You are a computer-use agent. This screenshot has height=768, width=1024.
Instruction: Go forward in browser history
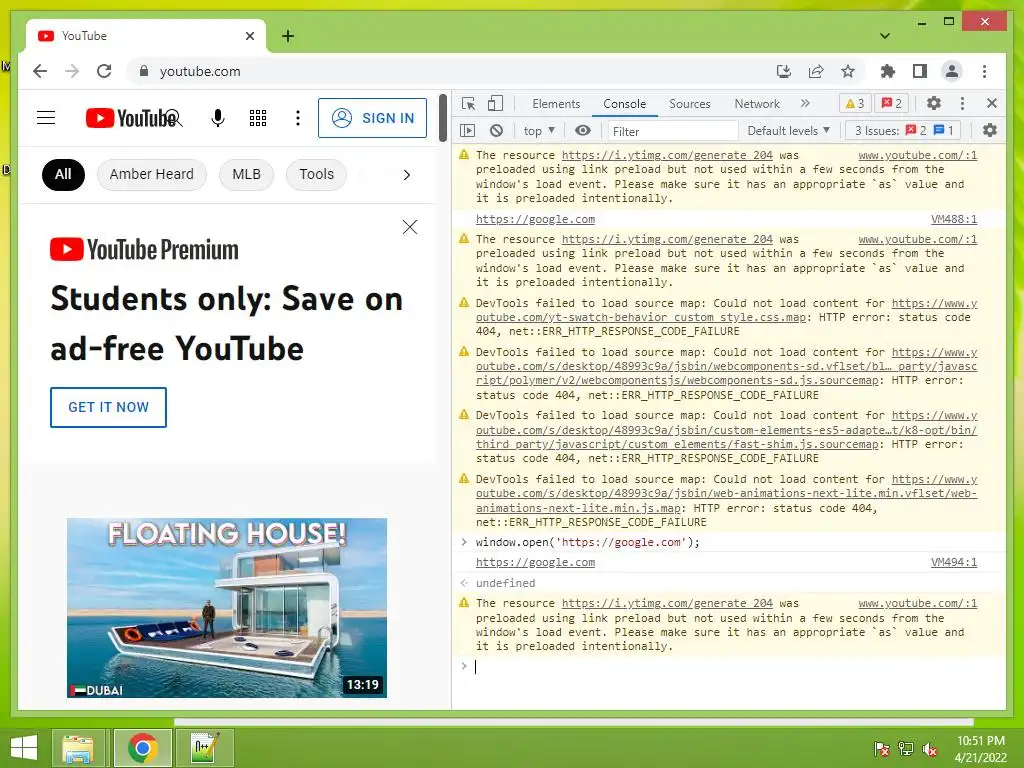(72, 71)
